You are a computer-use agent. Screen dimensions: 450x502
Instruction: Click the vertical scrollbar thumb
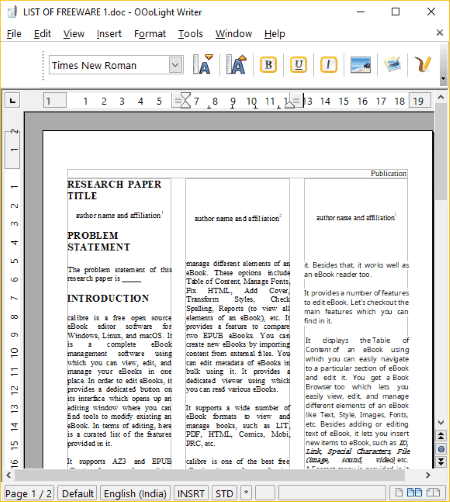coord(441,152)
